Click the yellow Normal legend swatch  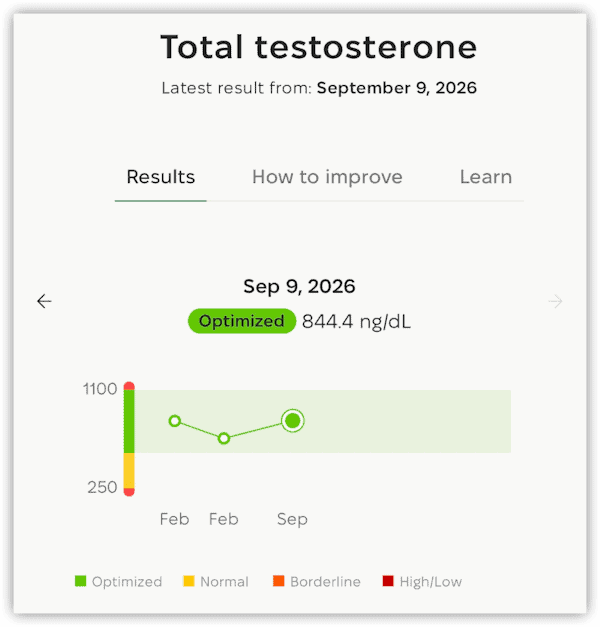(x=189, y=581)
